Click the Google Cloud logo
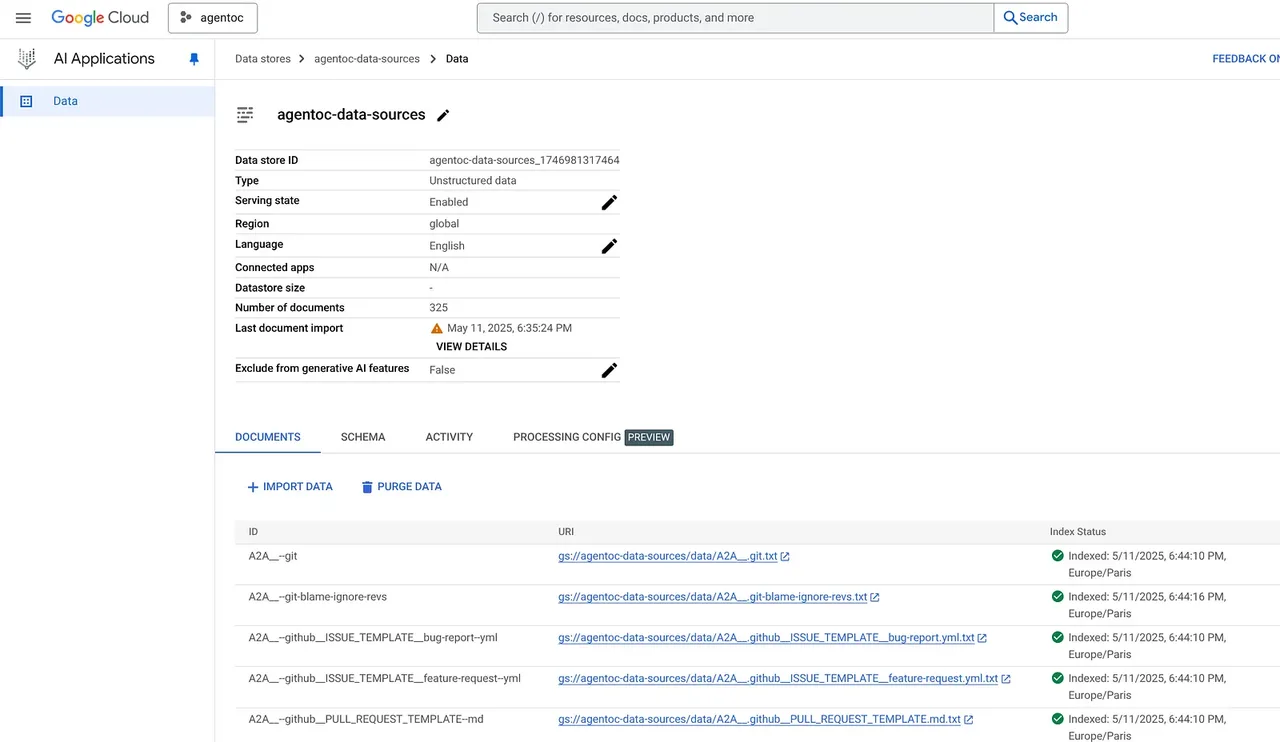This screenshot has width=1280, height=742. pyautogui.click(x=100, y=18)
